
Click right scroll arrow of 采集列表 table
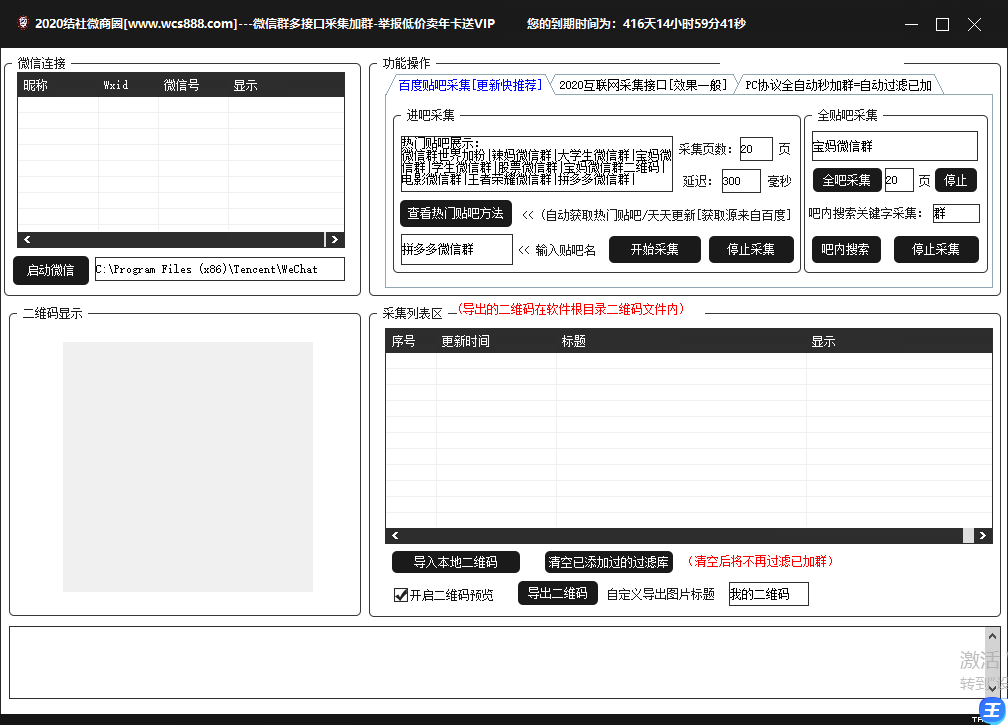(982, 535)
